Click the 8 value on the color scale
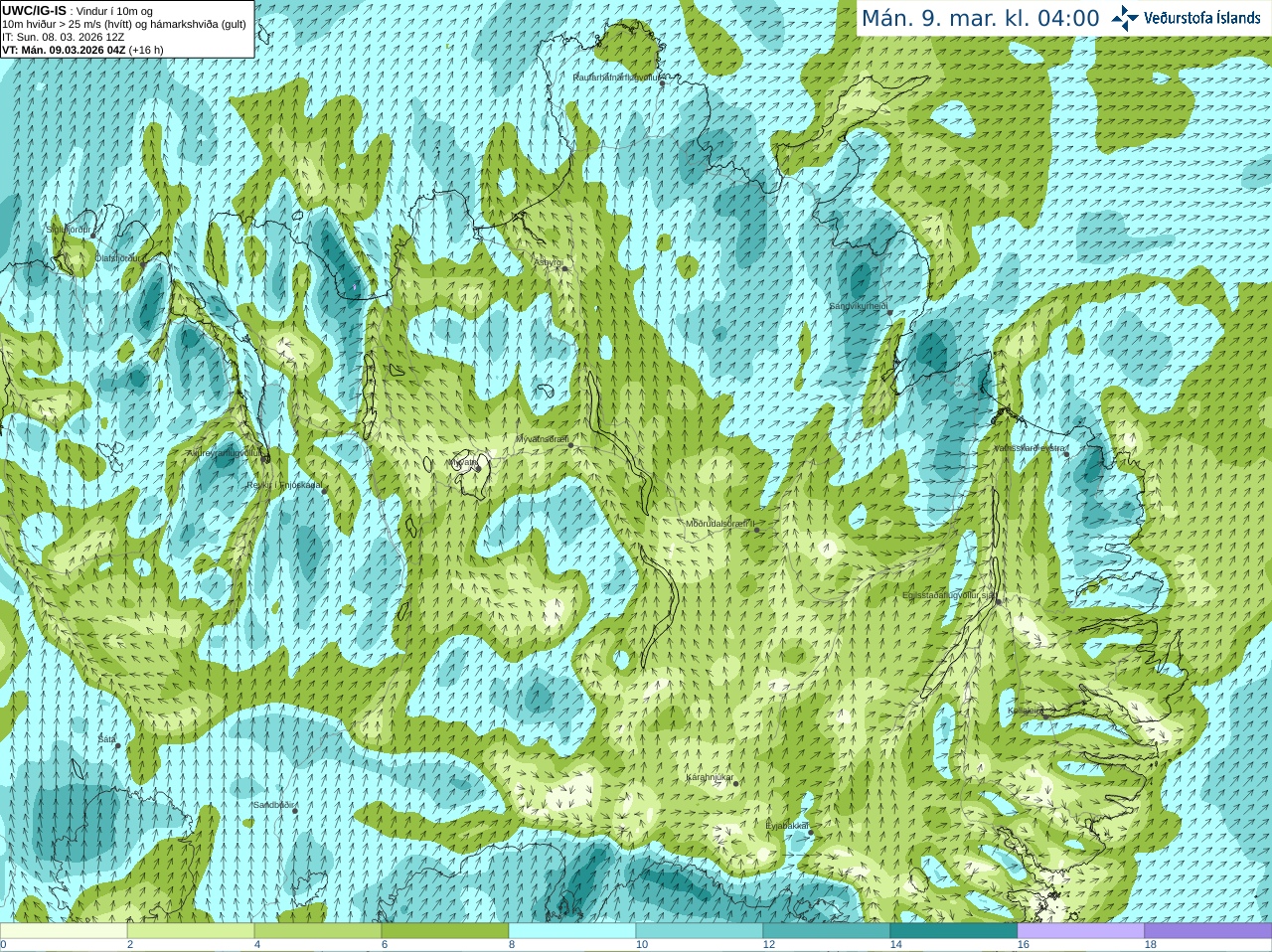Screen dimensions: 1272x952 click(x=512, y=945)
